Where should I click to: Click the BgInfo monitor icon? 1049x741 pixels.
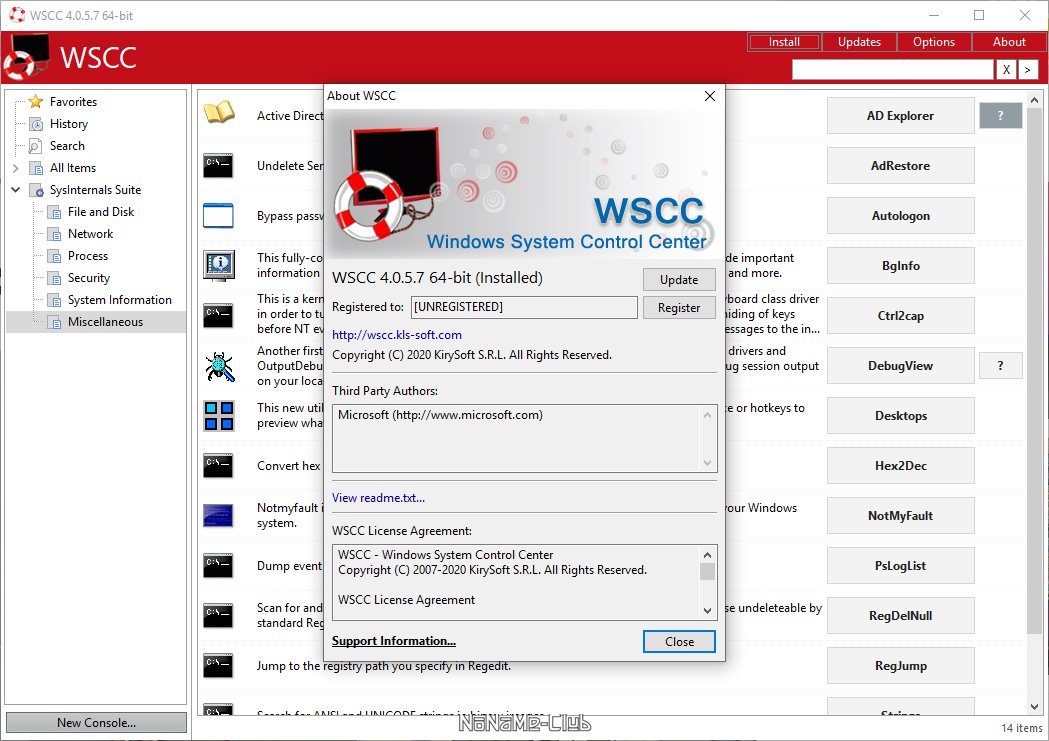coord(218,265)
